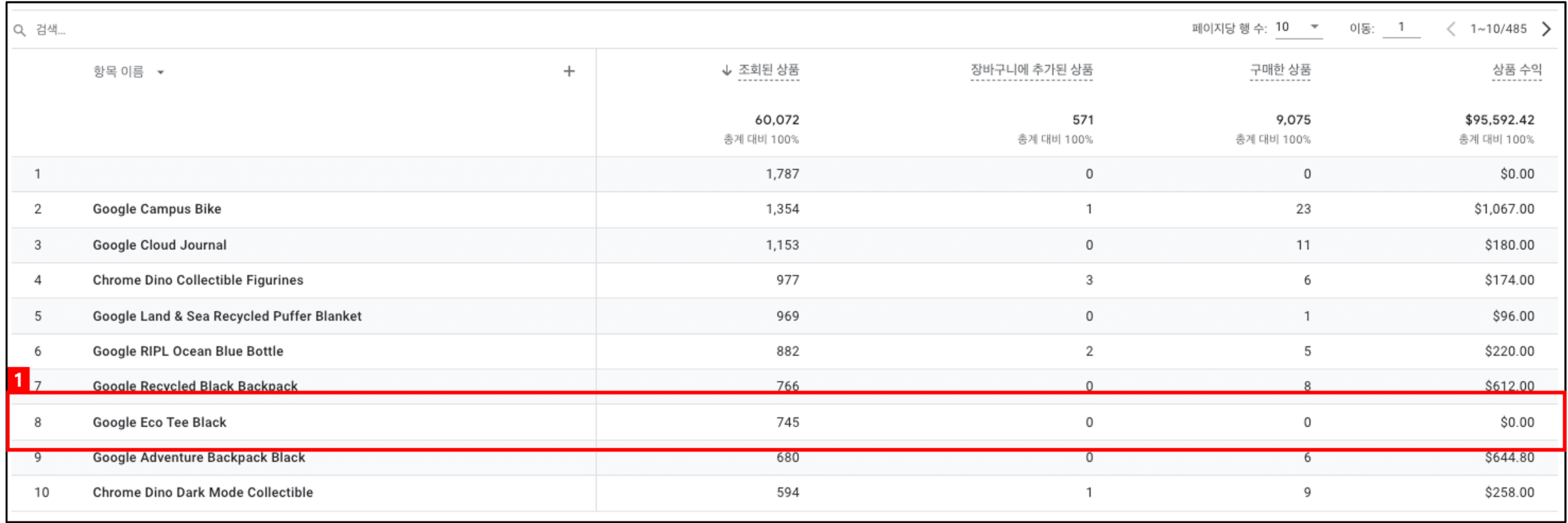Click the 1~10/485 pagination range text
Screen dimensions: 1568x523
[1498, 29]
